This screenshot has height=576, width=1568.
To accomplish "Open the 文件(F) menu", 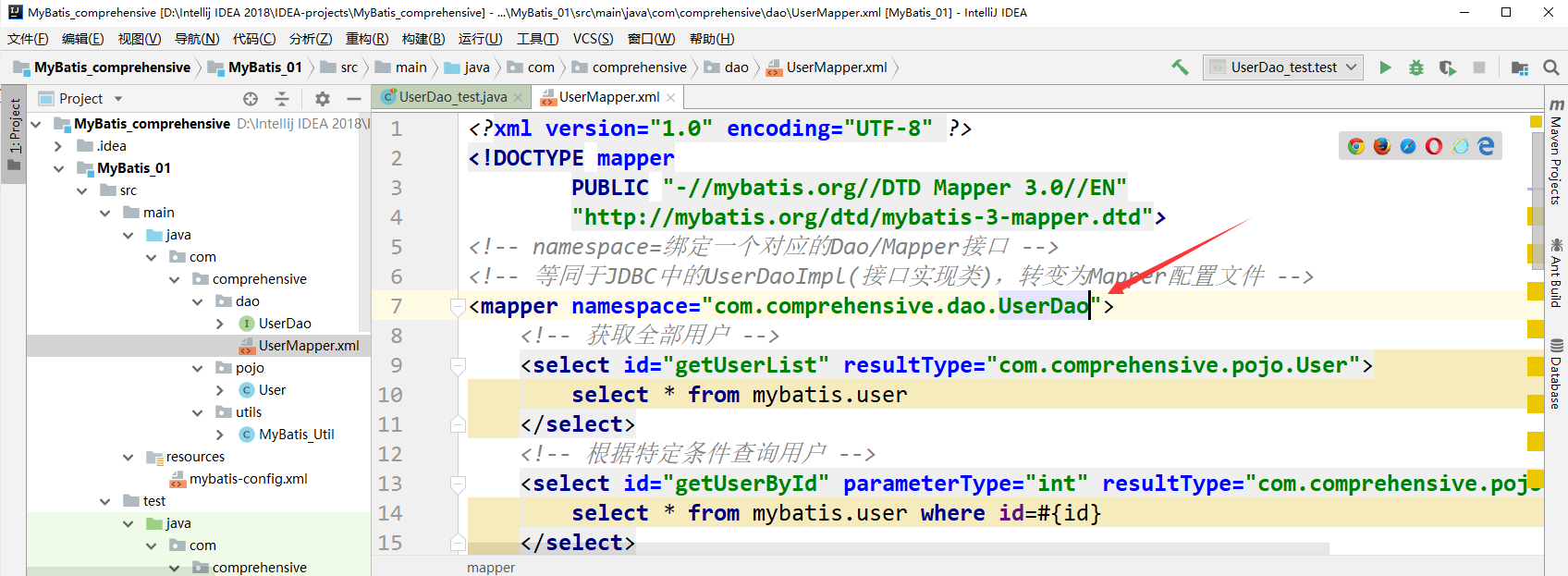I will pyautogui.click(x=28, y=39).
